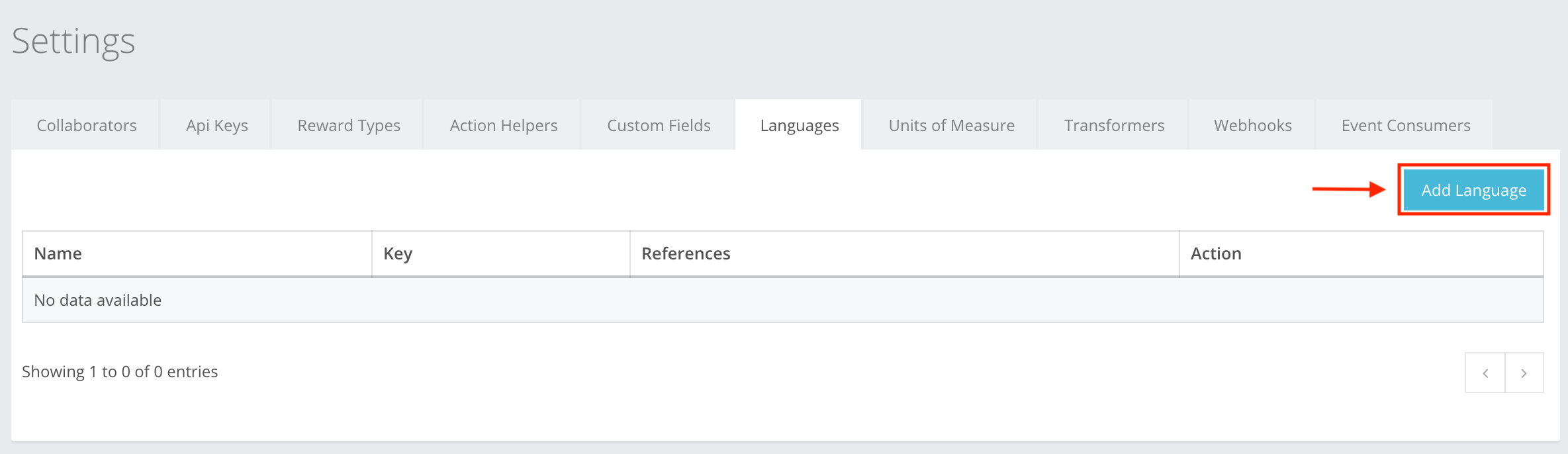Open the Units of Measure tab
The width and height of the screenshot is (1568, 454).
(951, 125)
